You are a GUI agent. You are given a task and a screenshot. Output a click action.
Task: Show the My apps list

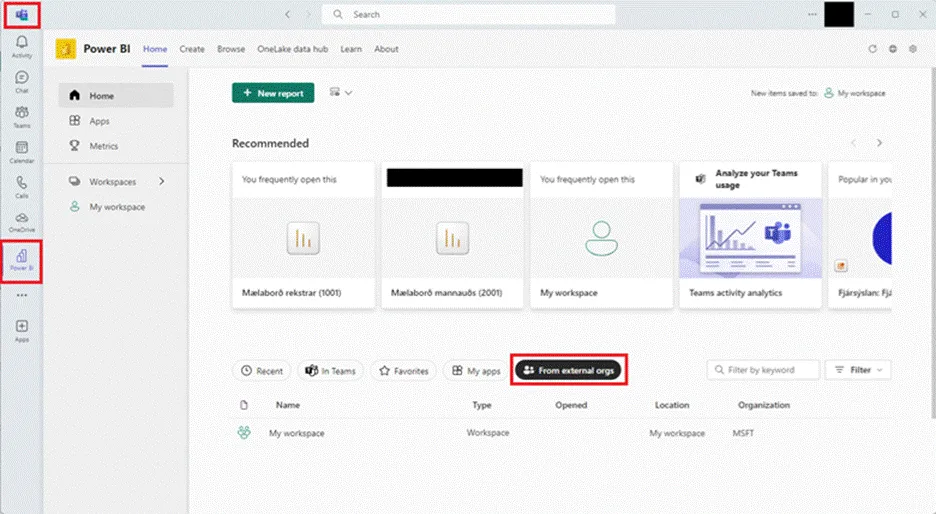[x=476, y=371]
